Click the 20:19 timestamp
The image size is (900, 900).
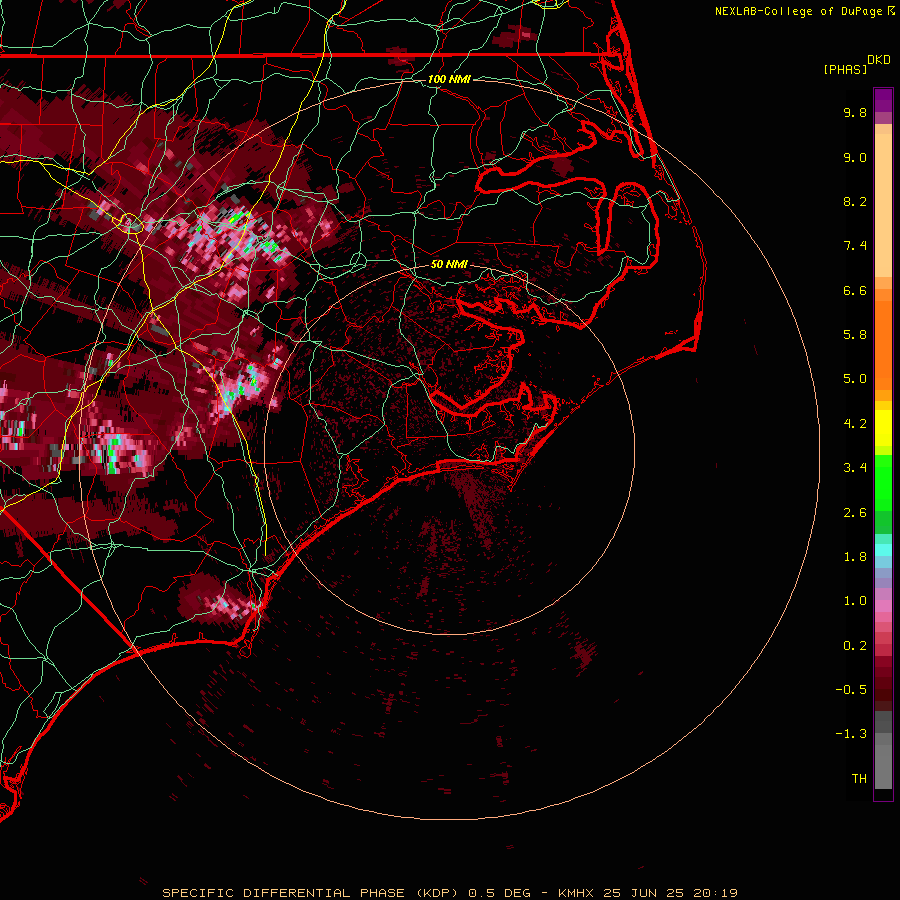pyautogui.click(x=715, y=893)
